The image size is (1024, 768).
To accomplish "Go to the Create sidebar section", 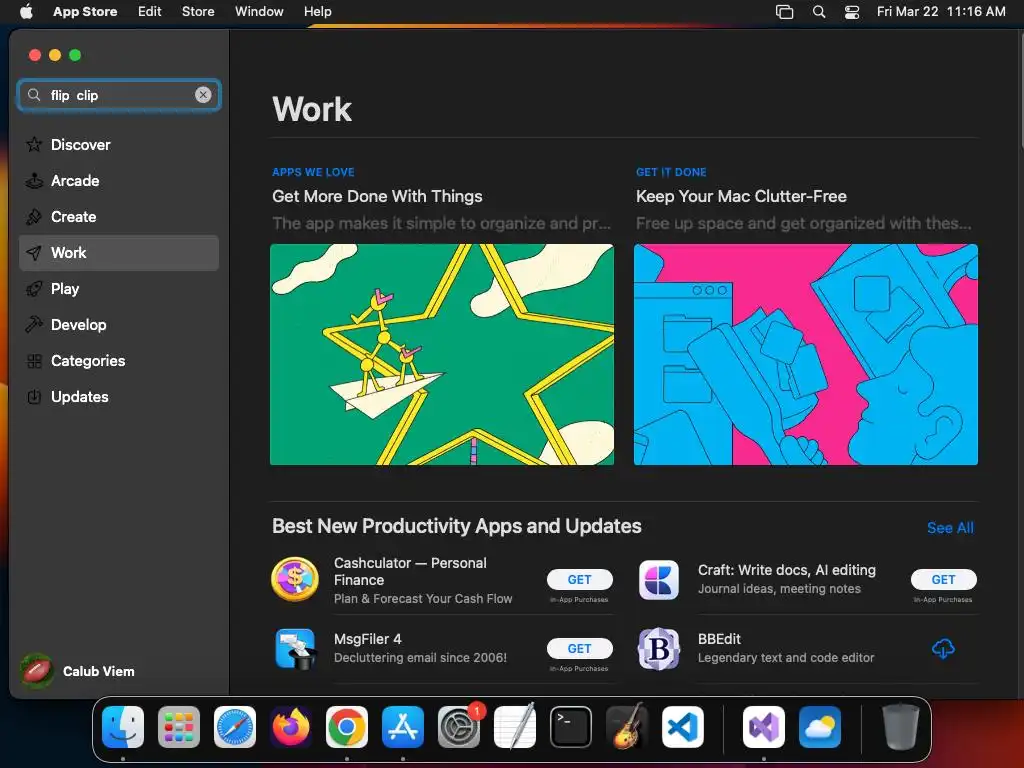I will point(119,217).
